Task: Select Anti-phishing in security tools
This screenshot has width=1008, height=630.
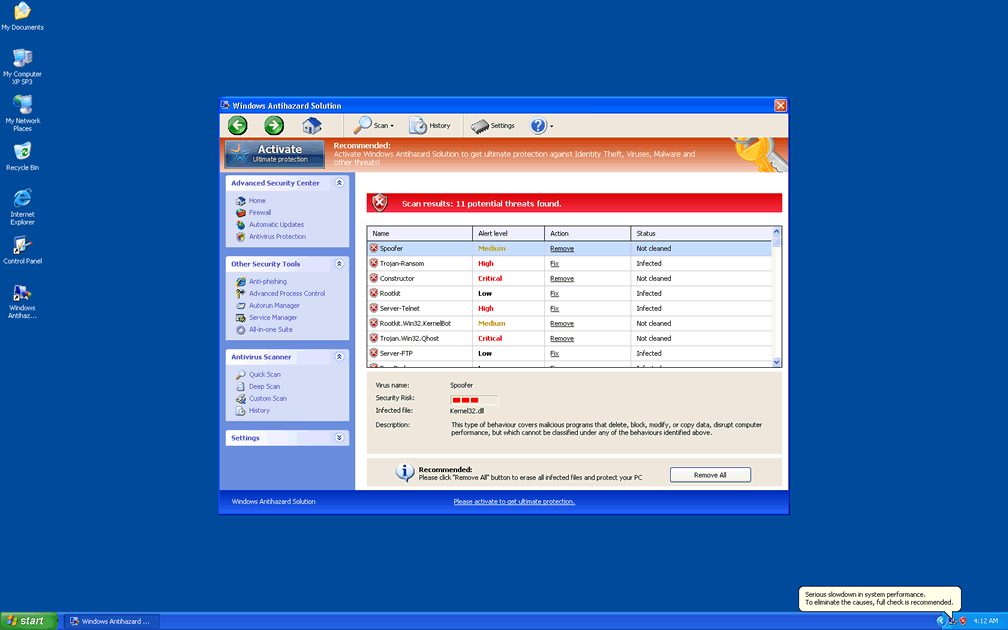Action: [267, 282]
